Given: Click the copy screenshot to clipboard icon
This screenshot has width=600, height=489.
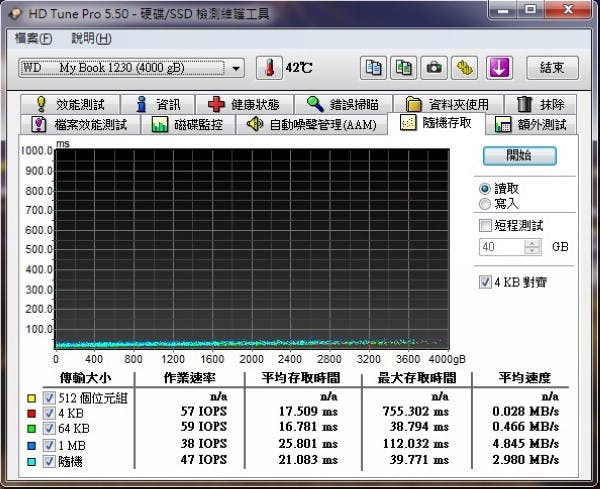Looking at the screenshot, I should [x=403, y=68].
